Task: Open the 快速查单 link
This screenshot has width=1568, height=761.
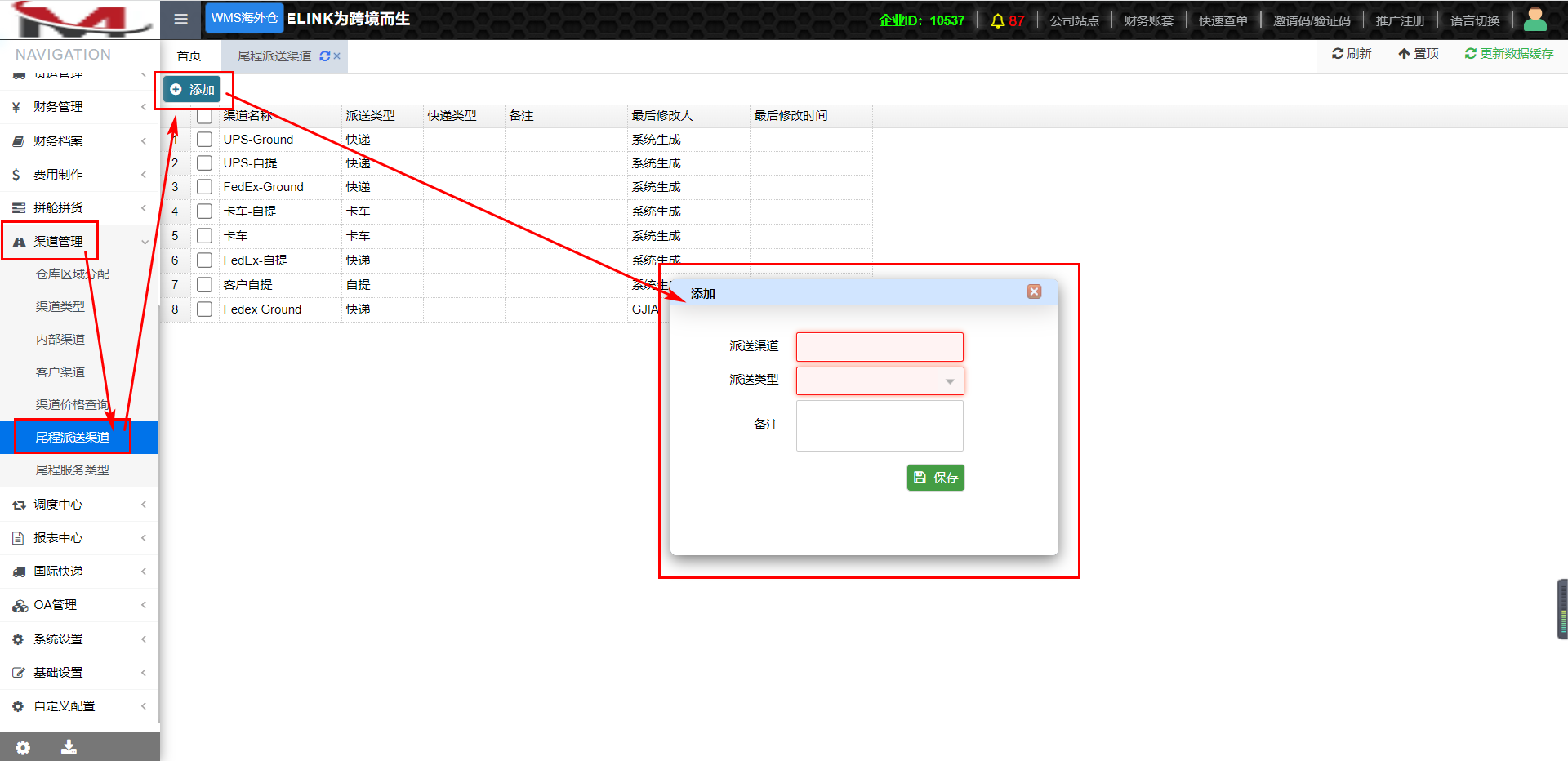Action: (x=1223, y=20)
